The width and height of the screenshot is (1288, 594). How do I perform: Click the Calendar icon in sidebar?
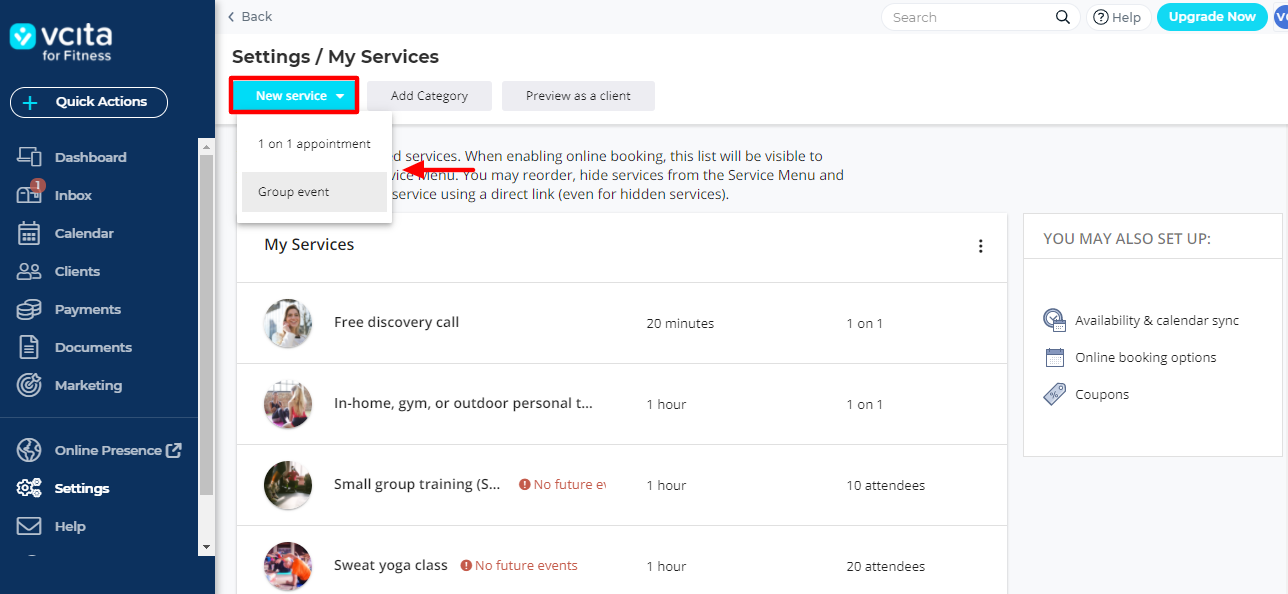tap(29, 233)
